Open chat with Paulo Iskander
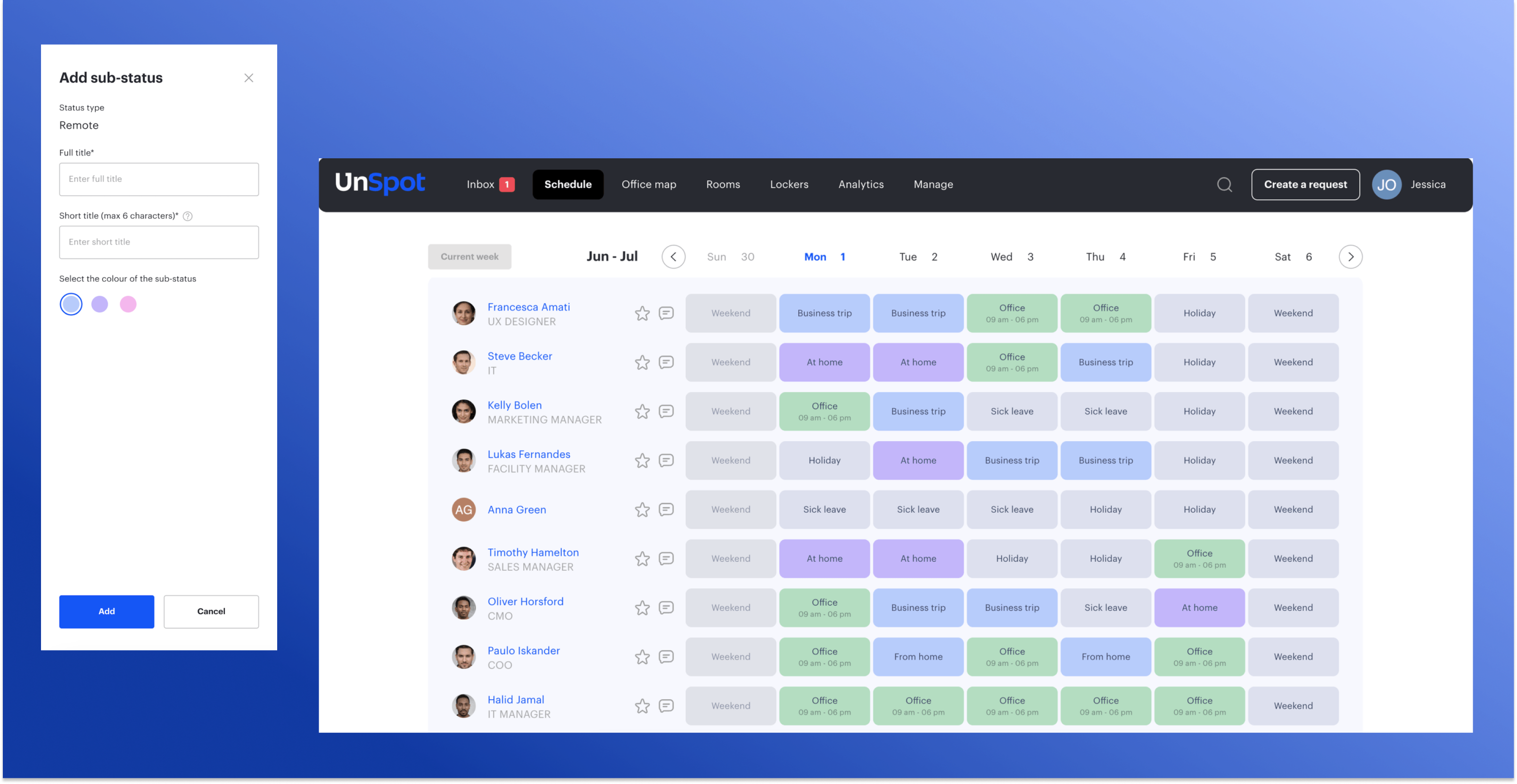1517x784 pixels. point(666,656)
